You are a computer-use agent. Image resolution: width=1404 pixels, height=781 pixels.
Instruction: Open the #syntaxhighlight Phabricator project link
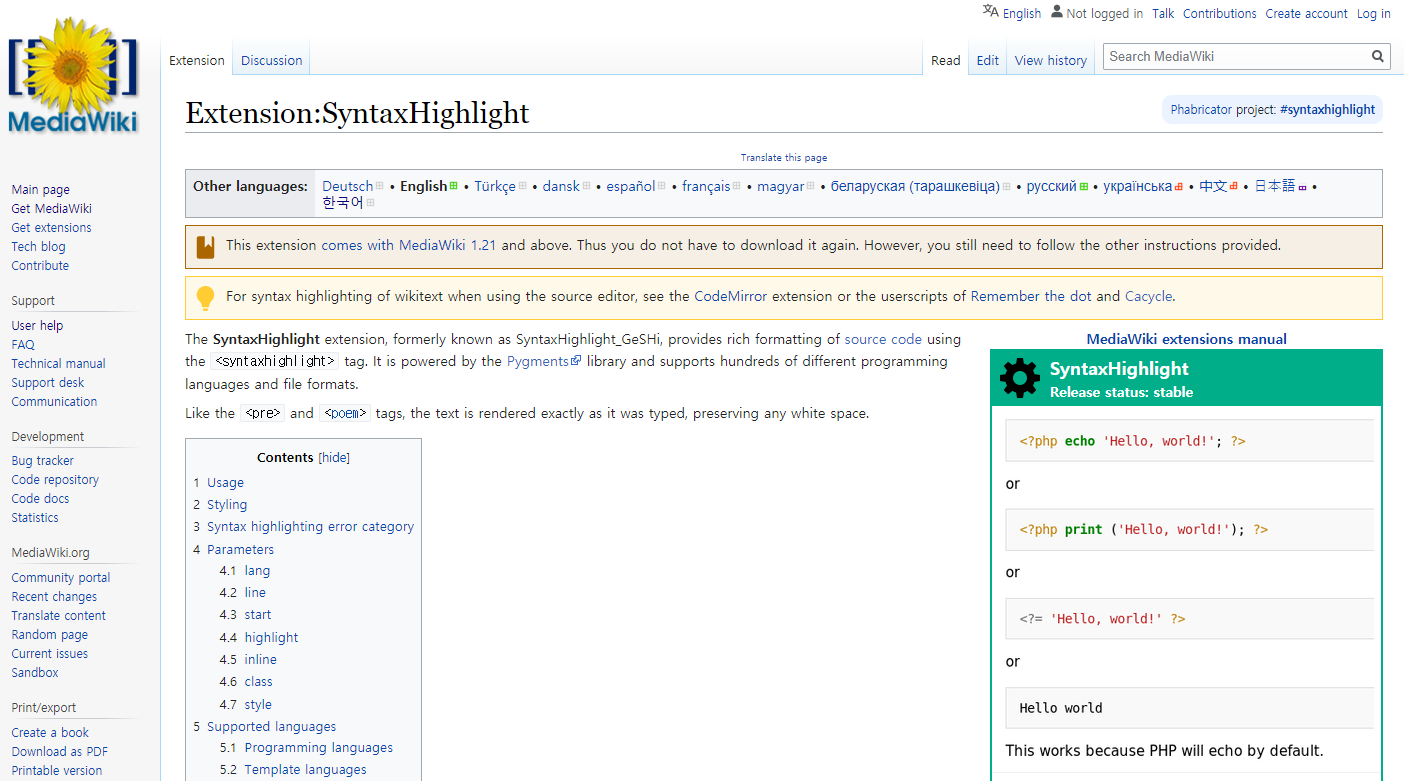[1327, 110]
